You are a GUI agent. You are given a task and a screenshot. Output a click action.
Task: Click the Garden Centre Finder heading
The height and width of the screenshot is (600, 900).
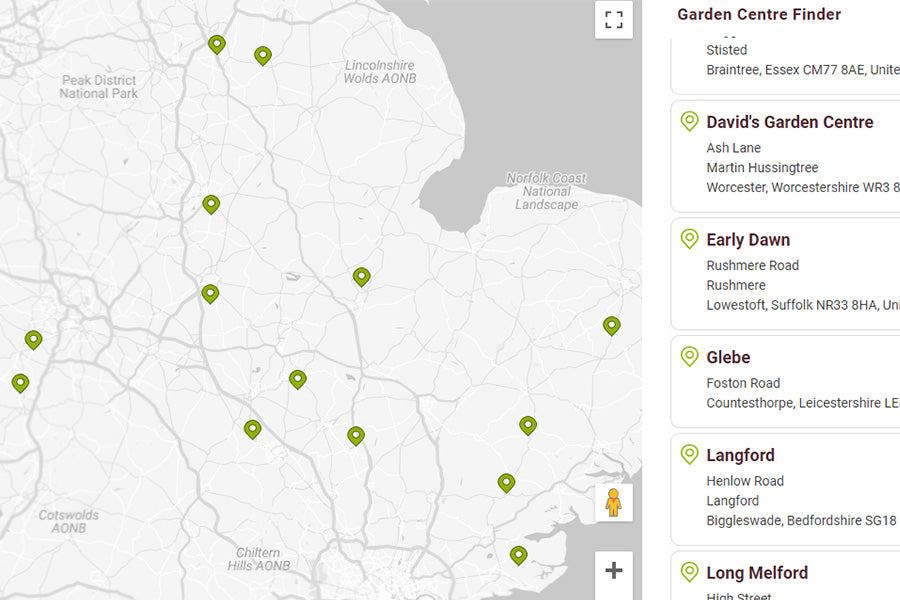point(759,15)
